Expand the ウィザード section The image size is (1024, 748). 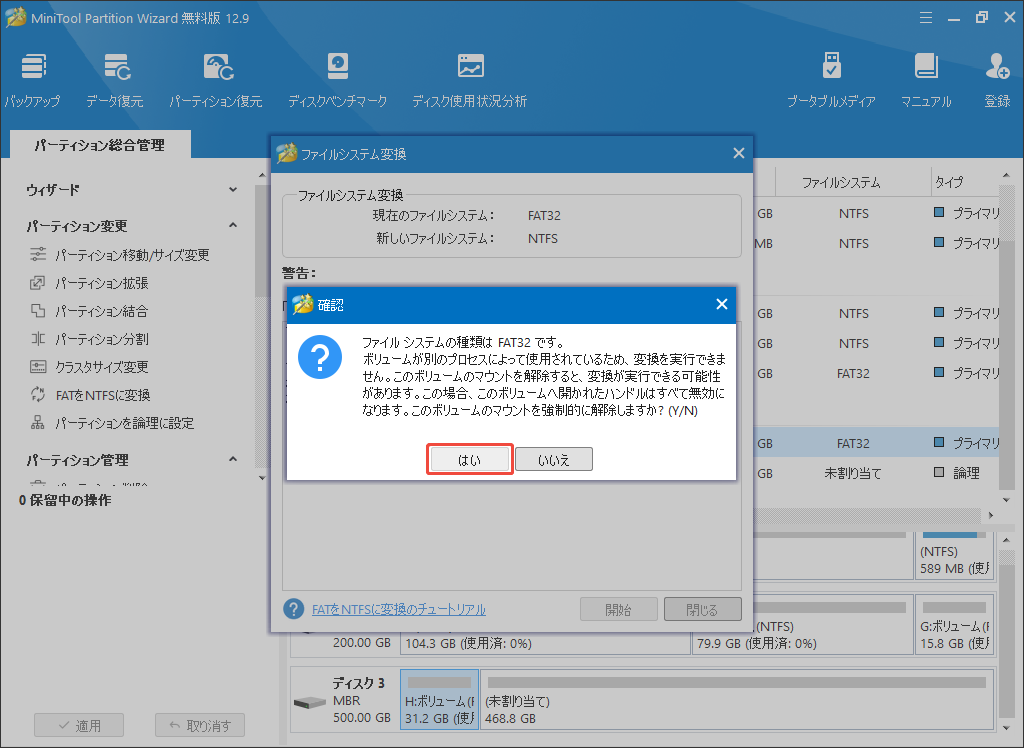[233, 189]
